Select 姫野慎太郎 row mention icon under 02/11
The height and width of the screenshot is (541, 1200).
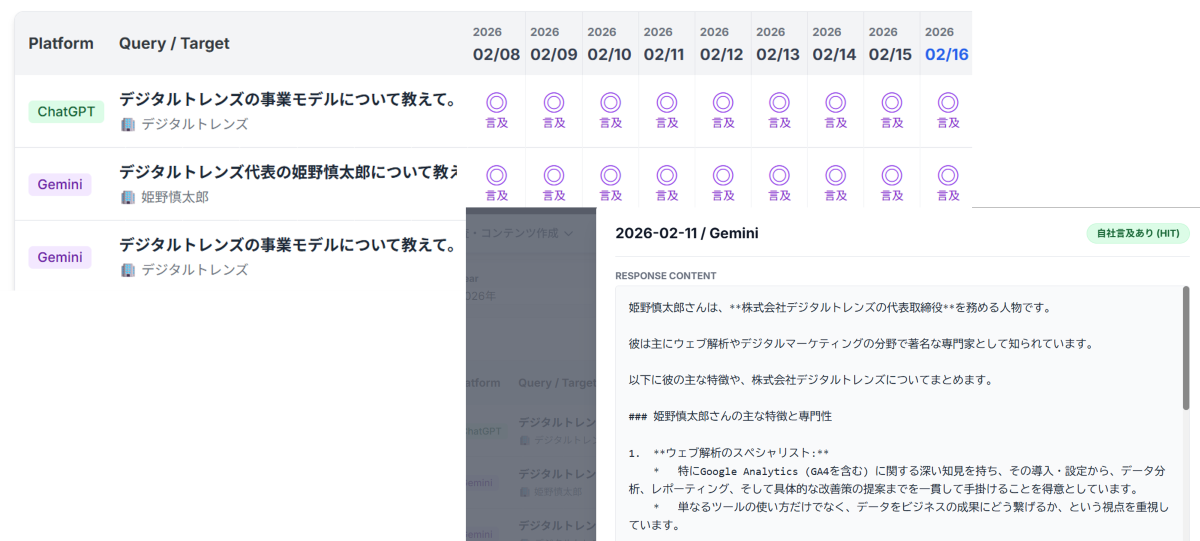666,175
